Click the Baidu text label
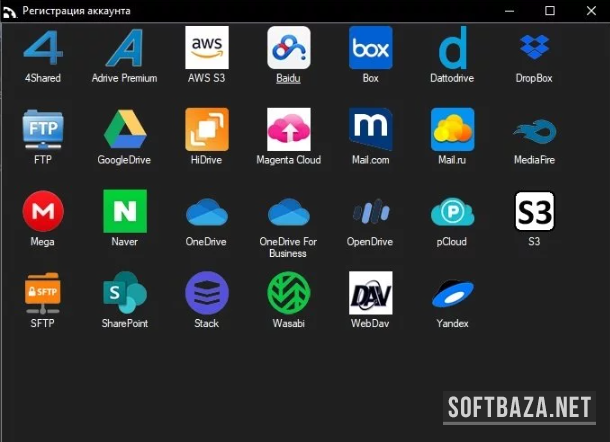 [x=288, y=78]
